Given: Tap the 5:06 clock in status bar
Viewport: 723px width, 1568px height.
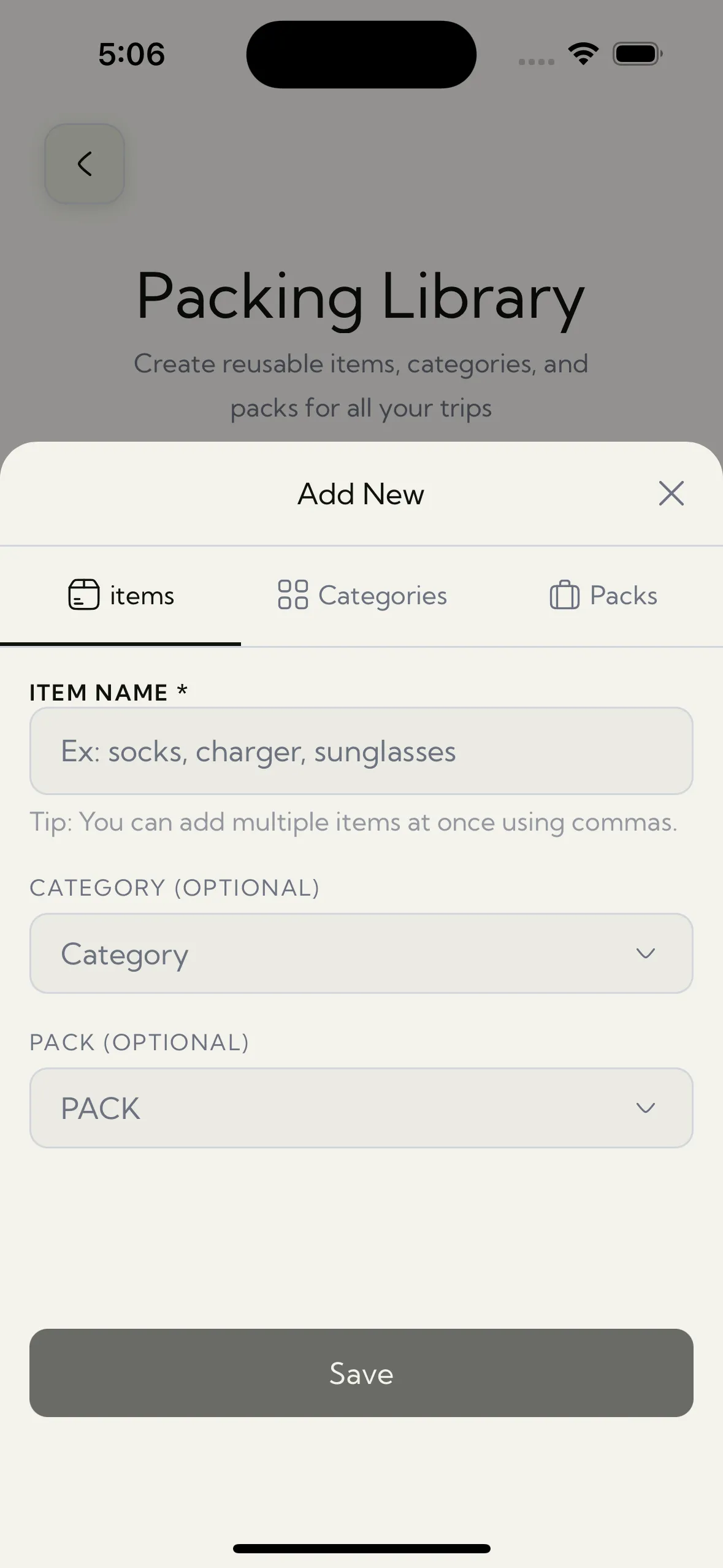Looking at the screenshot, I should 131,54.
